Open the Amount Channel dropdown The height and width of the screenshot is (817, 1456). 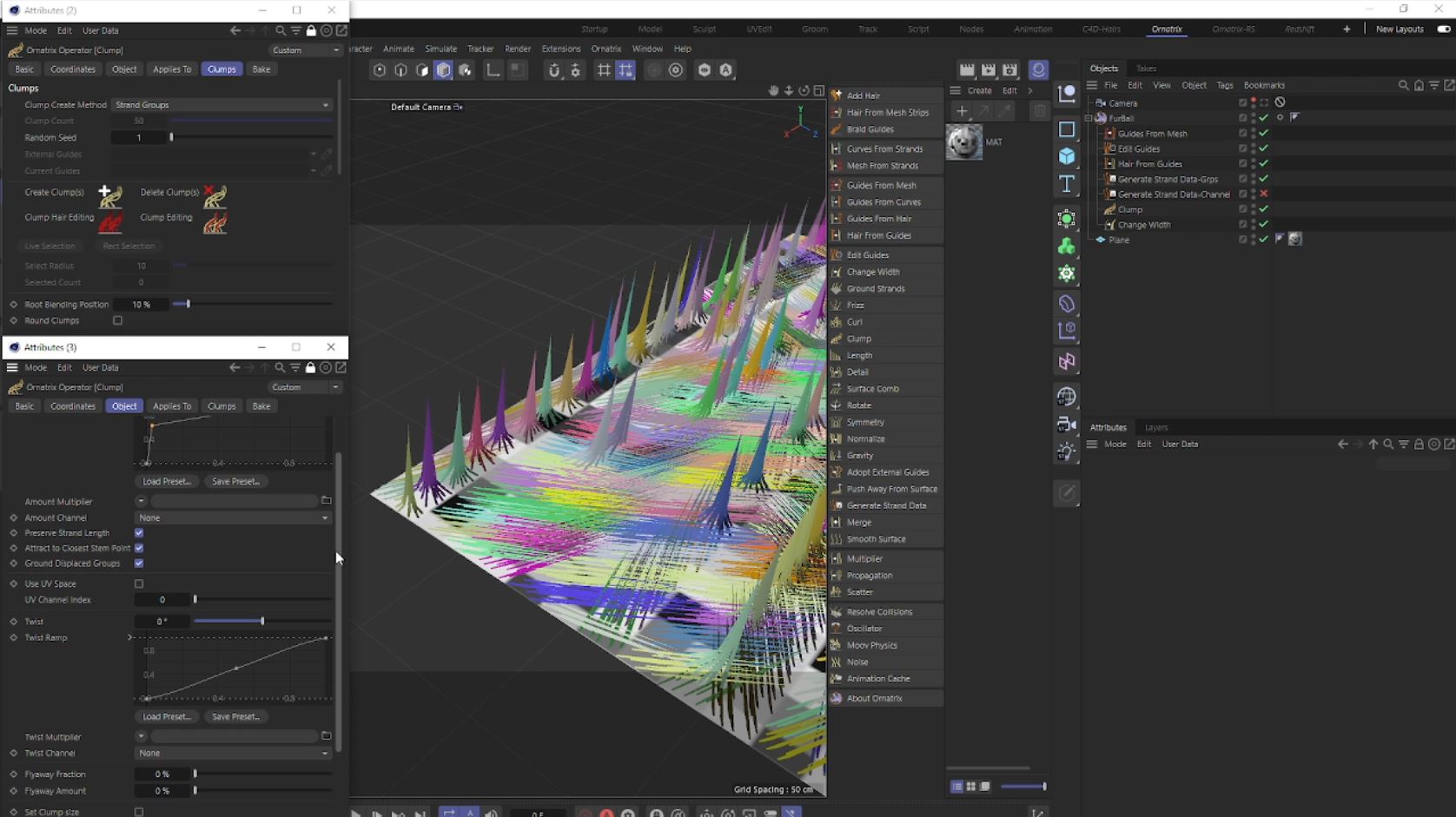coord(233,518)
